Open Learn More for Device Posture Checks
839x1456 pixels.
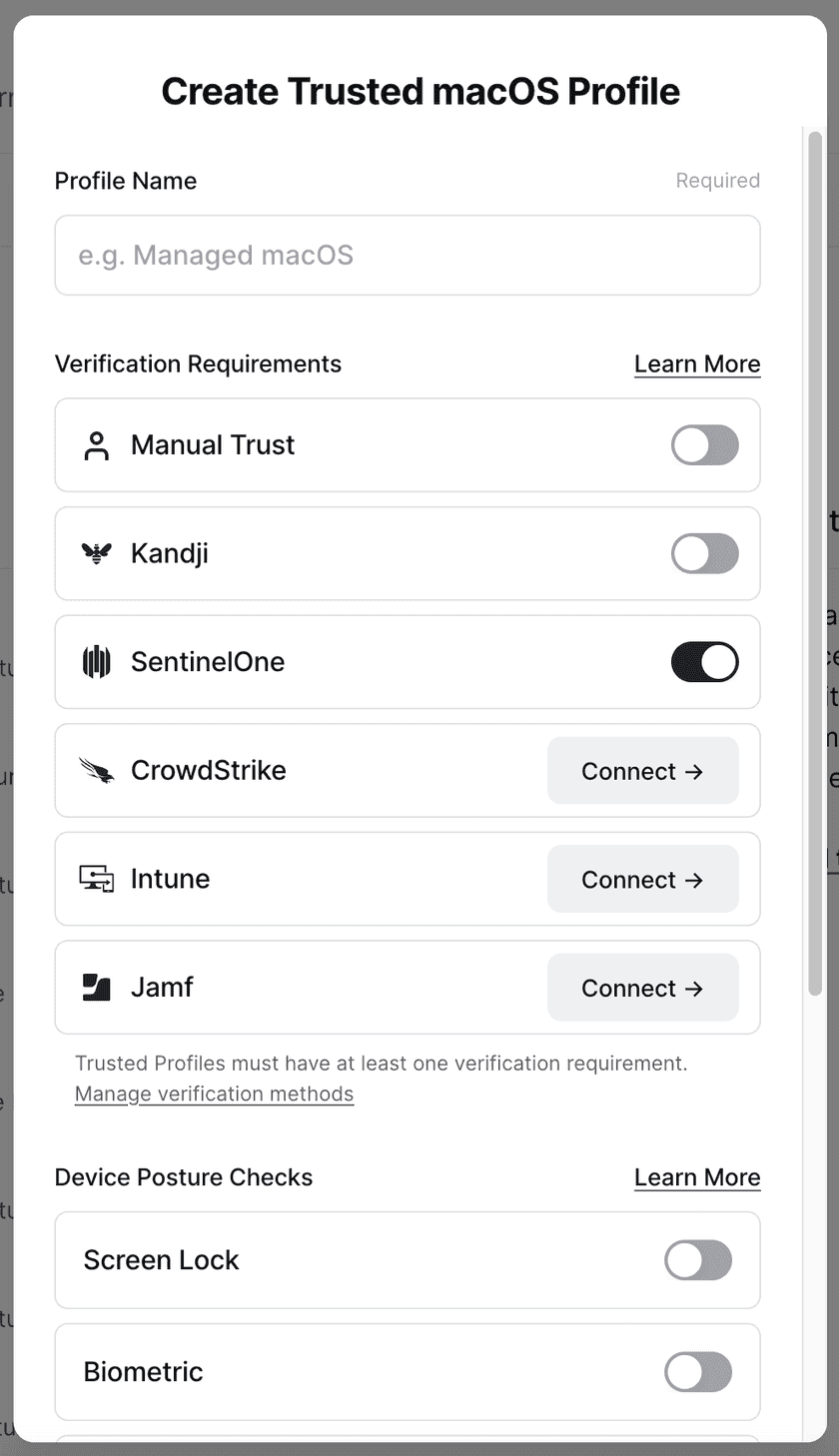pyautogui.click(x=696, y=1177)
